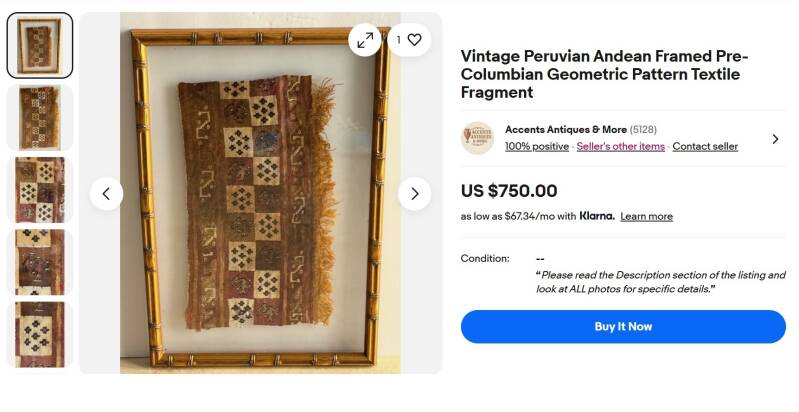The width and height of the screenshot is (799, 412).
Task: Select the first framed textile thumbnail
Action: 40,46
